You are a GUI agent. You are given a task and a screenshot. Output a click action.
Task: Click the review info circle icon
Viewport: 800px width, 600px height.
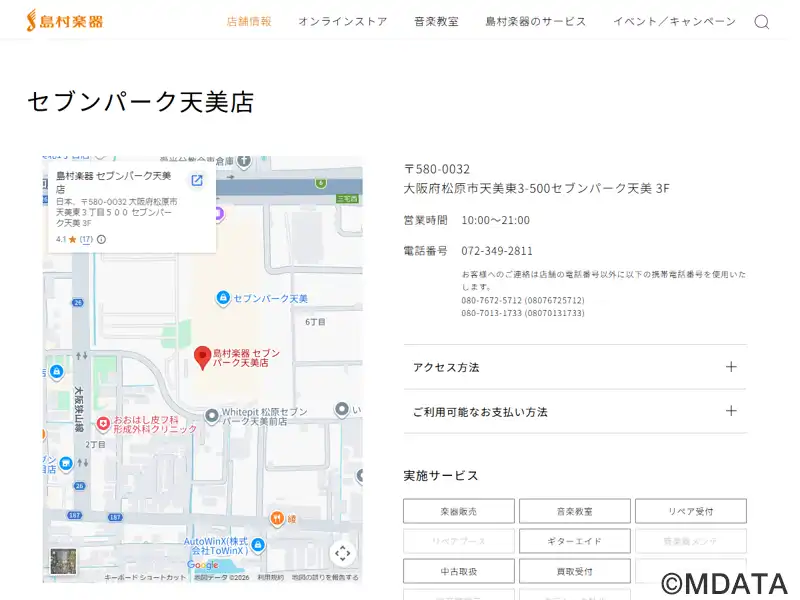tap(101, 240)
